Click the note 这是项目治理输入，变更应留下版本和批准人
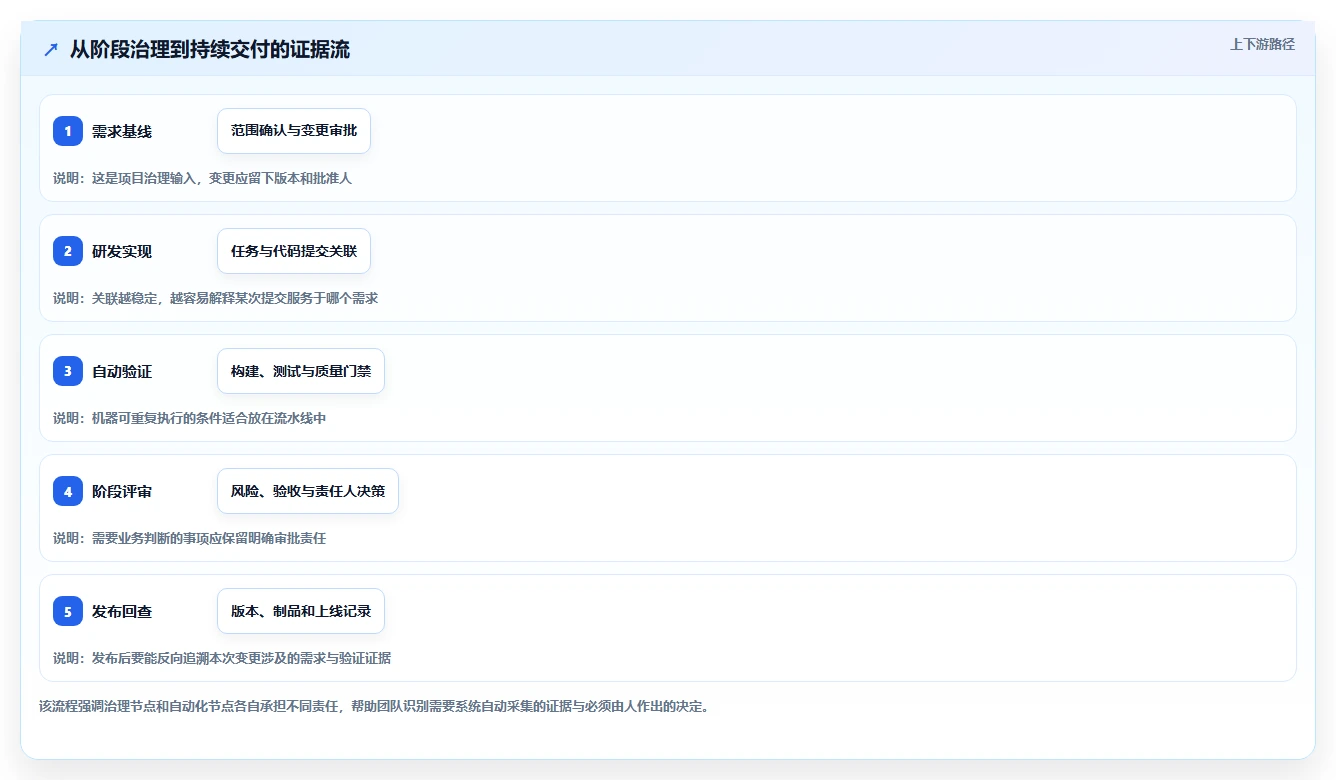Screen dimensions: 1336x780 [222, 178]
